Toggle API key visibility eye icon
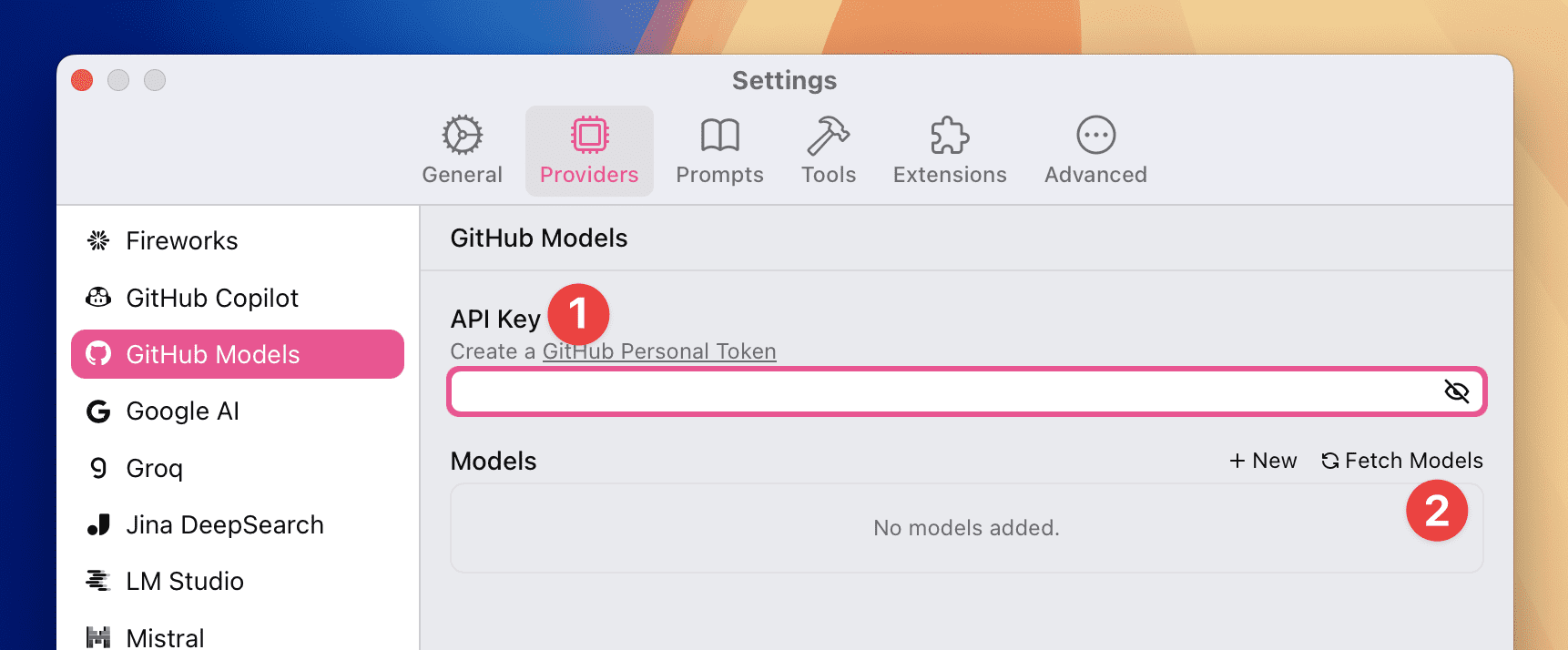1568x650 pixels. pos(1457,391)
